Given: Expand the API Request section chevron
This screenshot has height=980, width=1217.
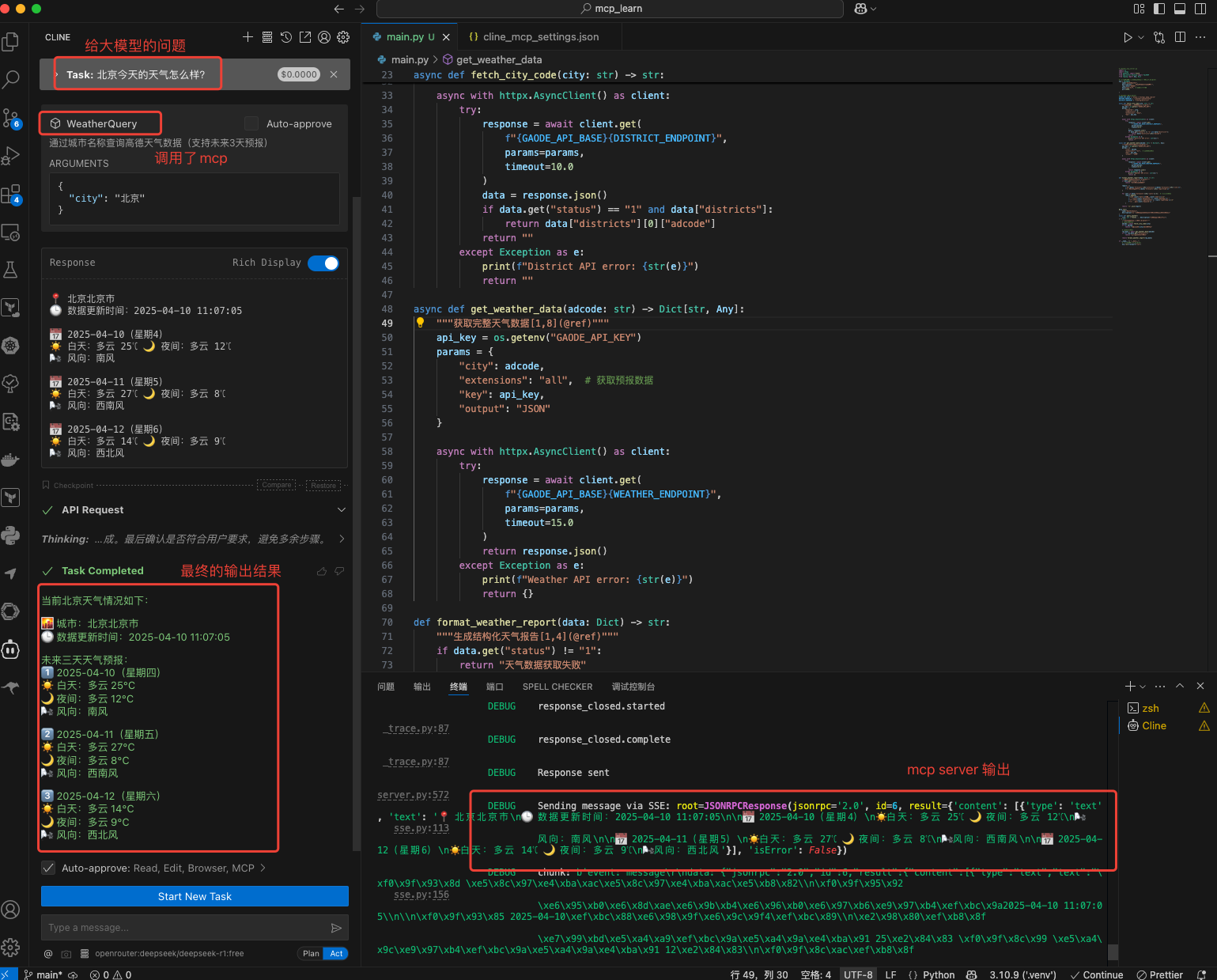Looking at the screenshot, I should pos(342,510).
